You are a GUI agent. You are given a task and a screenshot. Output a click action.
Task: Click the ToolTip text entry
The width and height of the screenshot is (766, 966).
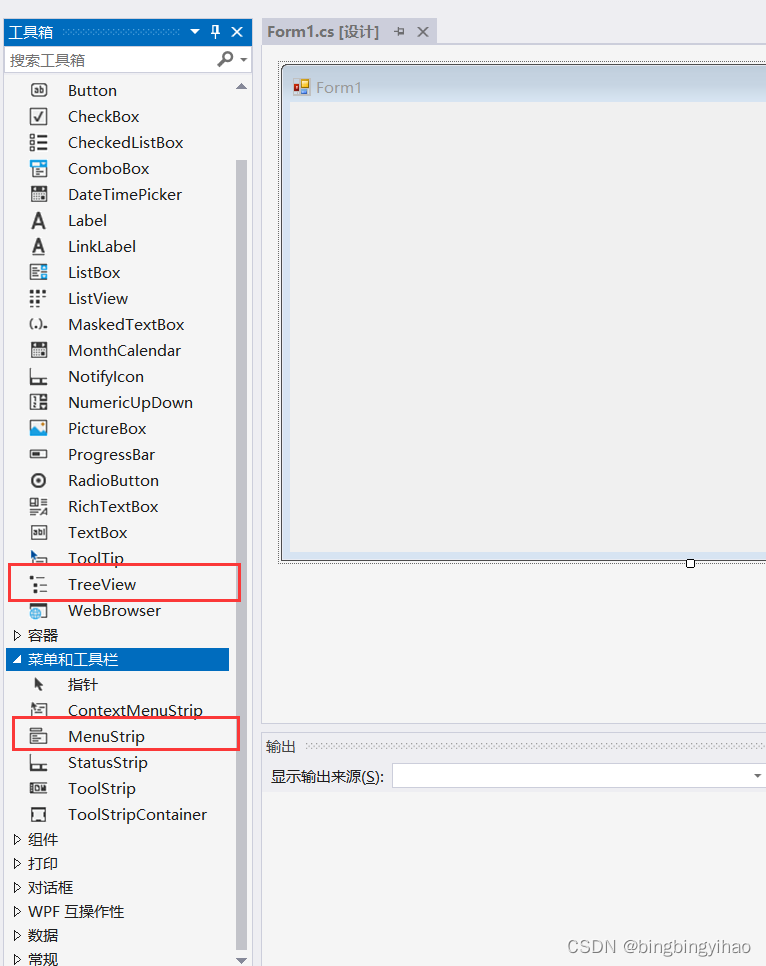[x=96, y=558]
